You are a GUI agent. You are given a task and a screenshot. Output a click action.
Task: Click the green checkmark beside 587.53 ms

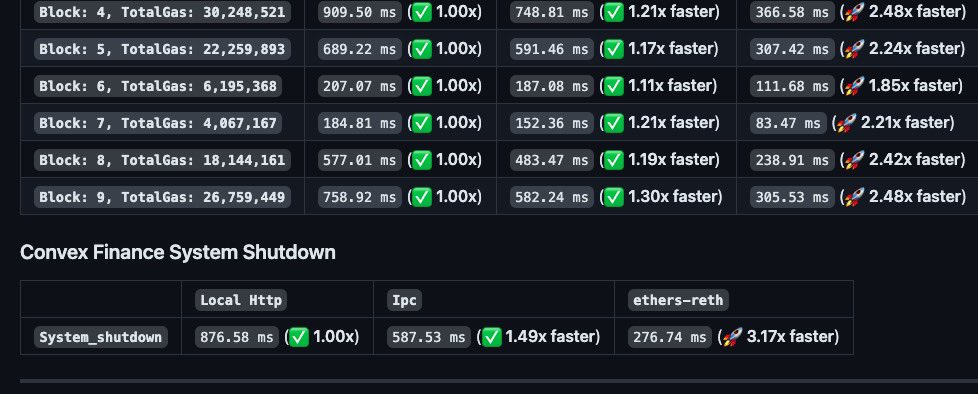coord(491,337)
